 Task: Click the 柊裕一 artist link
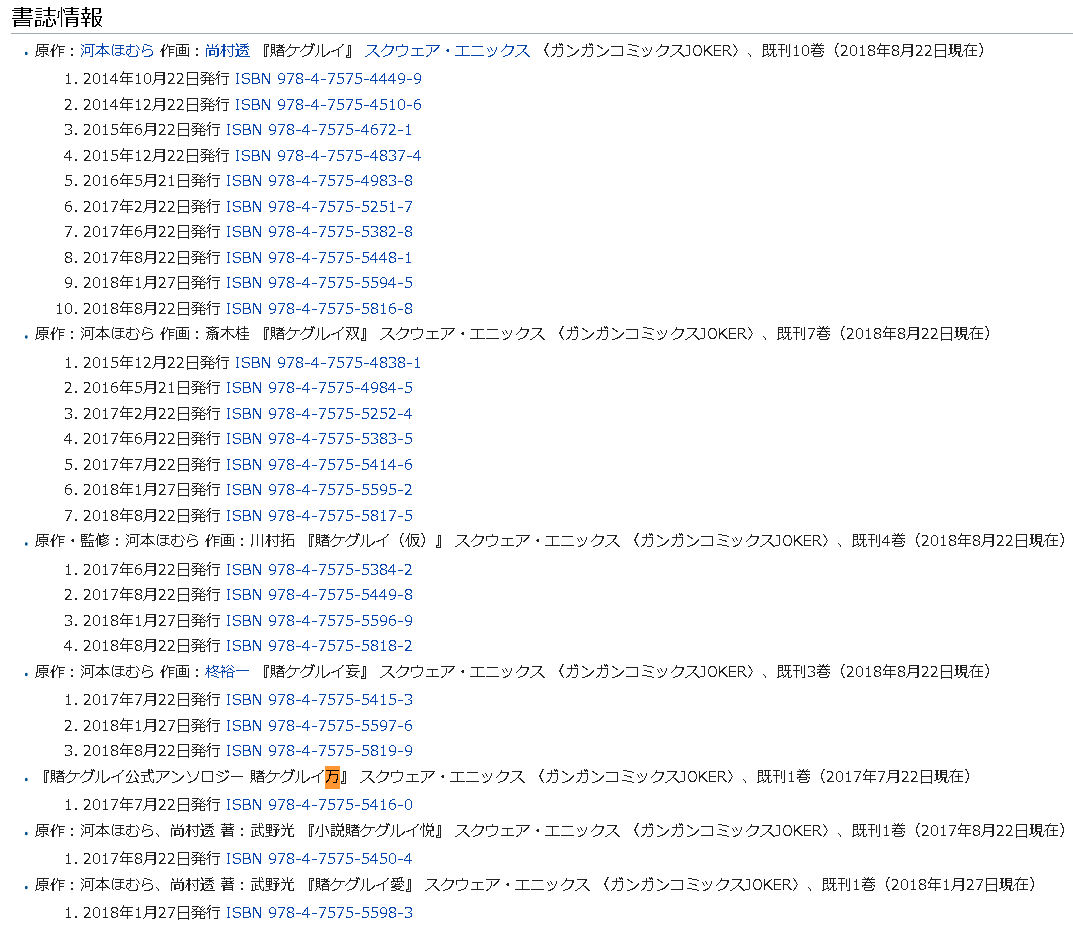point(227,672)
